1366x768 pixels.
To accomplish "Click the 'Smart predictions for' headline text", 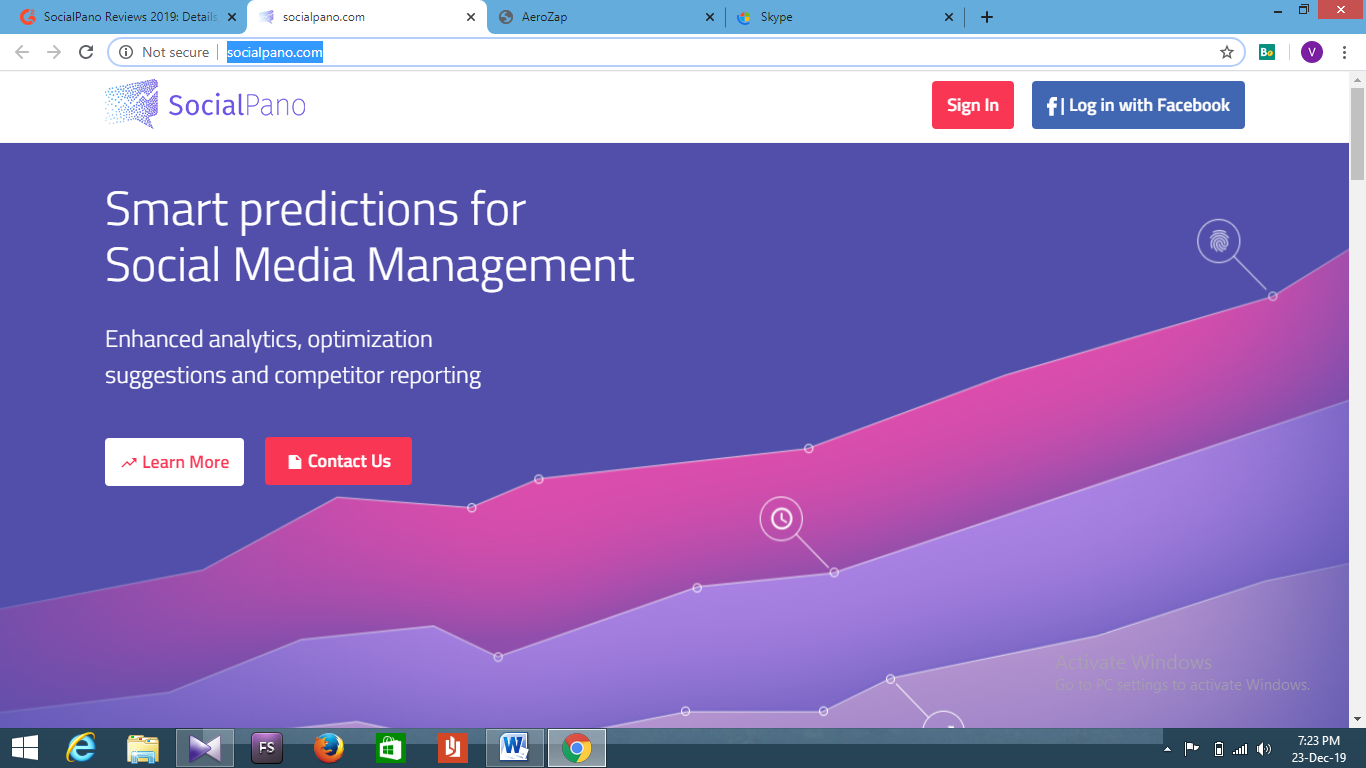I will (x=315, y=209).
